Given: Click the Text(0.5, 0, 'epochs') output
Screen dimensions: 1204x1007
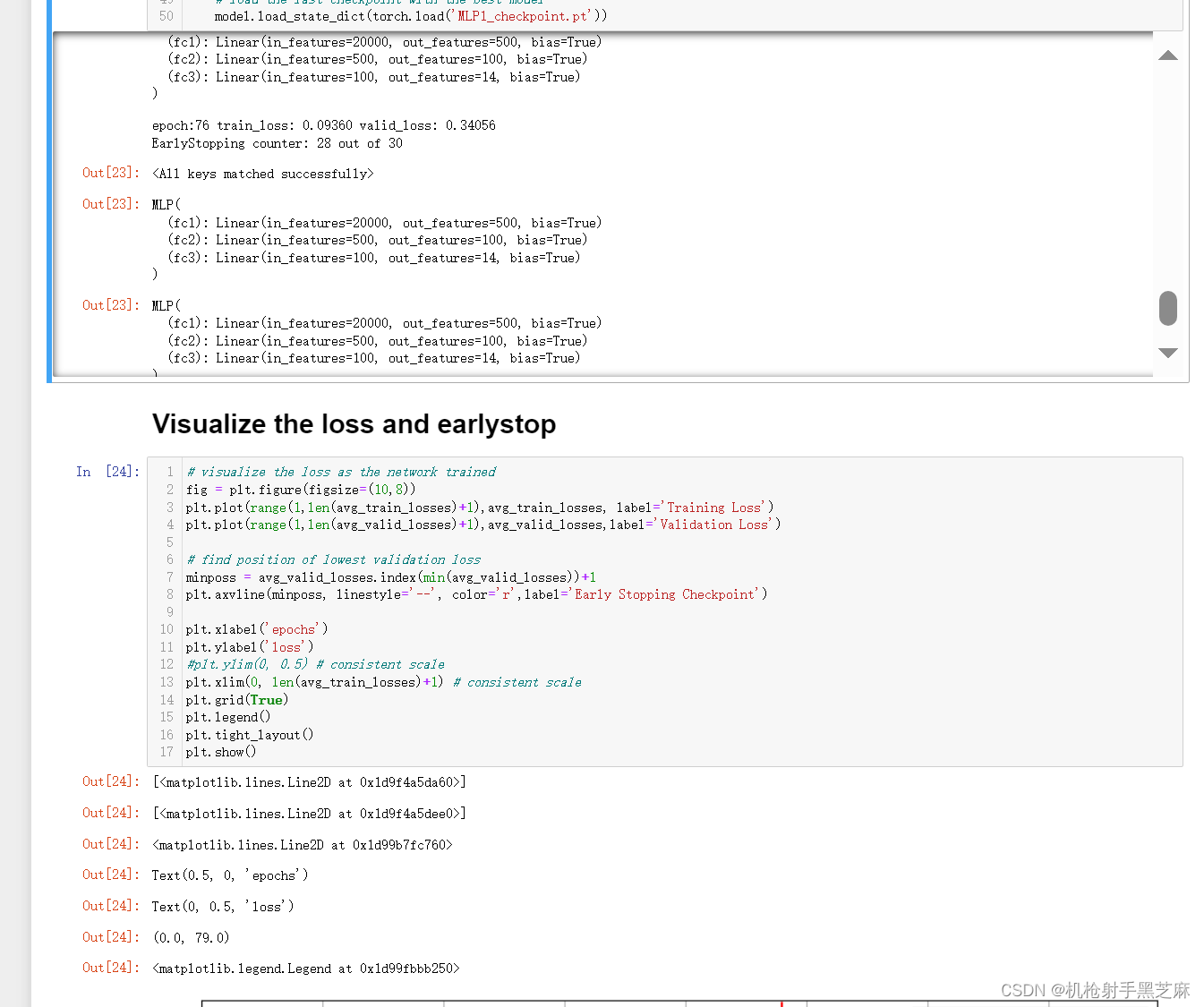Looking at the screenshot, I should pyautogui.click(x=230, y=875).
